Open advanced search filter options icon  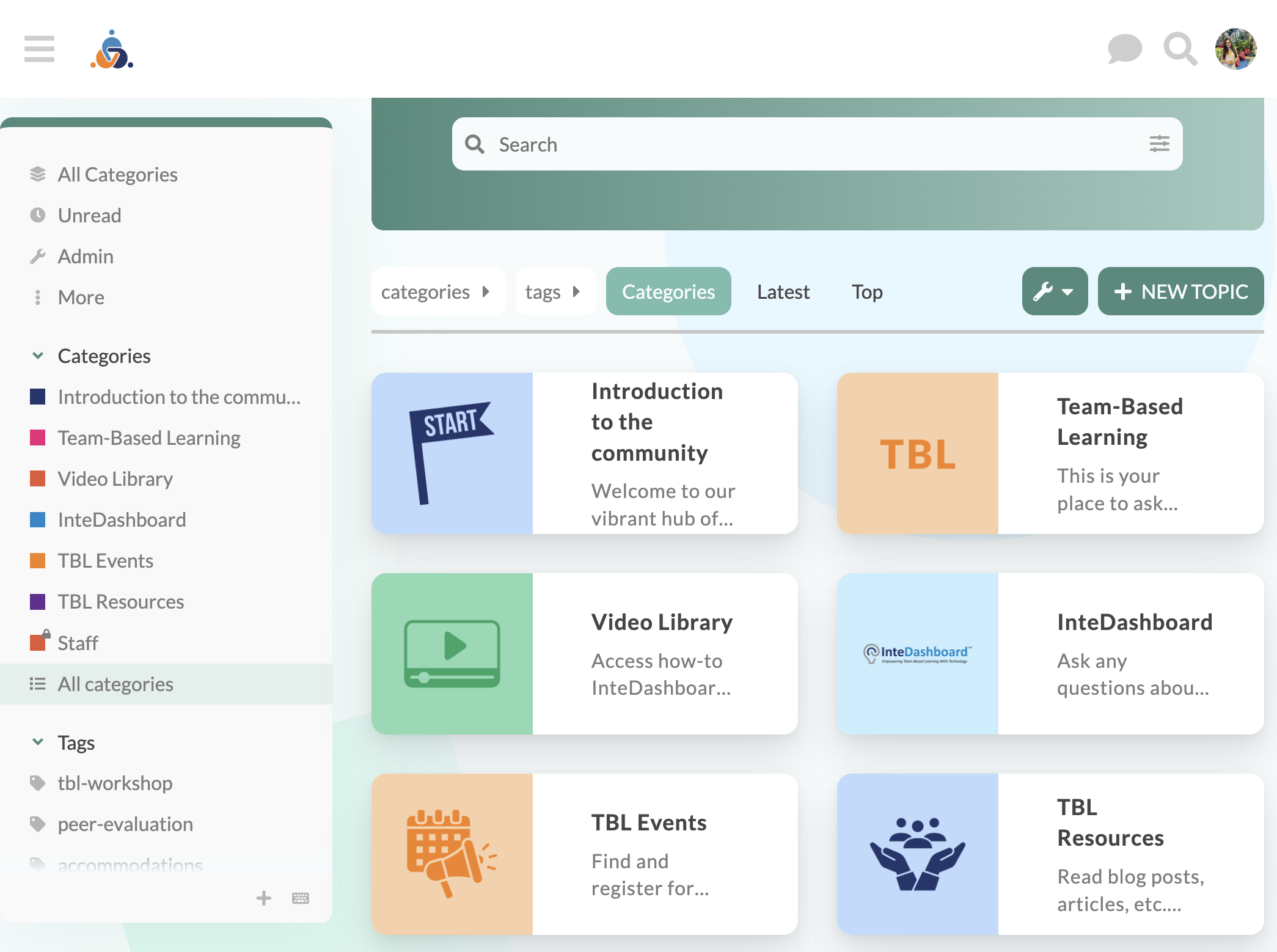coord(1159,144)
